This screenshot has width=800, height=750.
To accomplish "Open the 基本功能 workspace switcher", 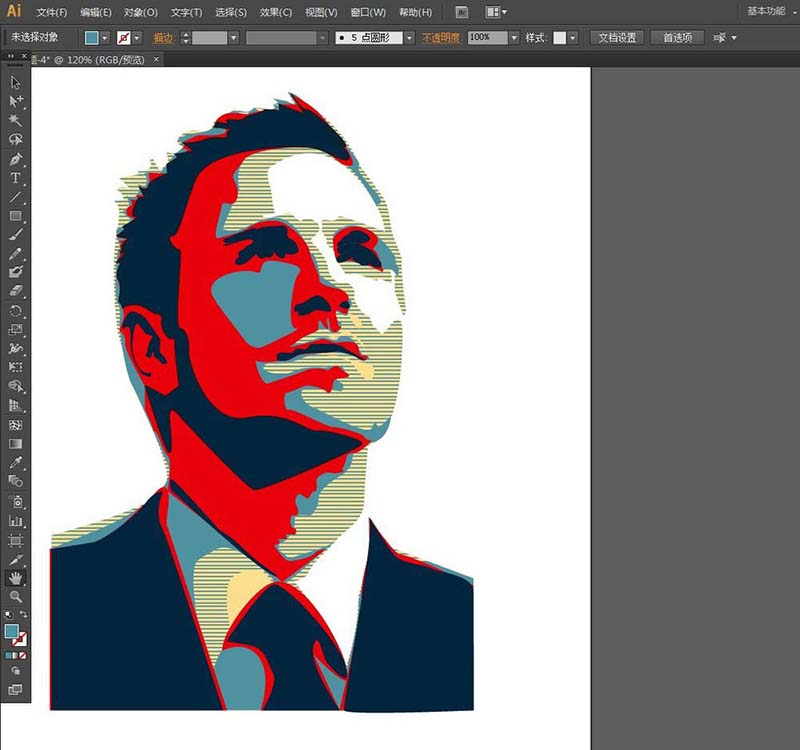I will pyautogui.click(x=770, y=11).
